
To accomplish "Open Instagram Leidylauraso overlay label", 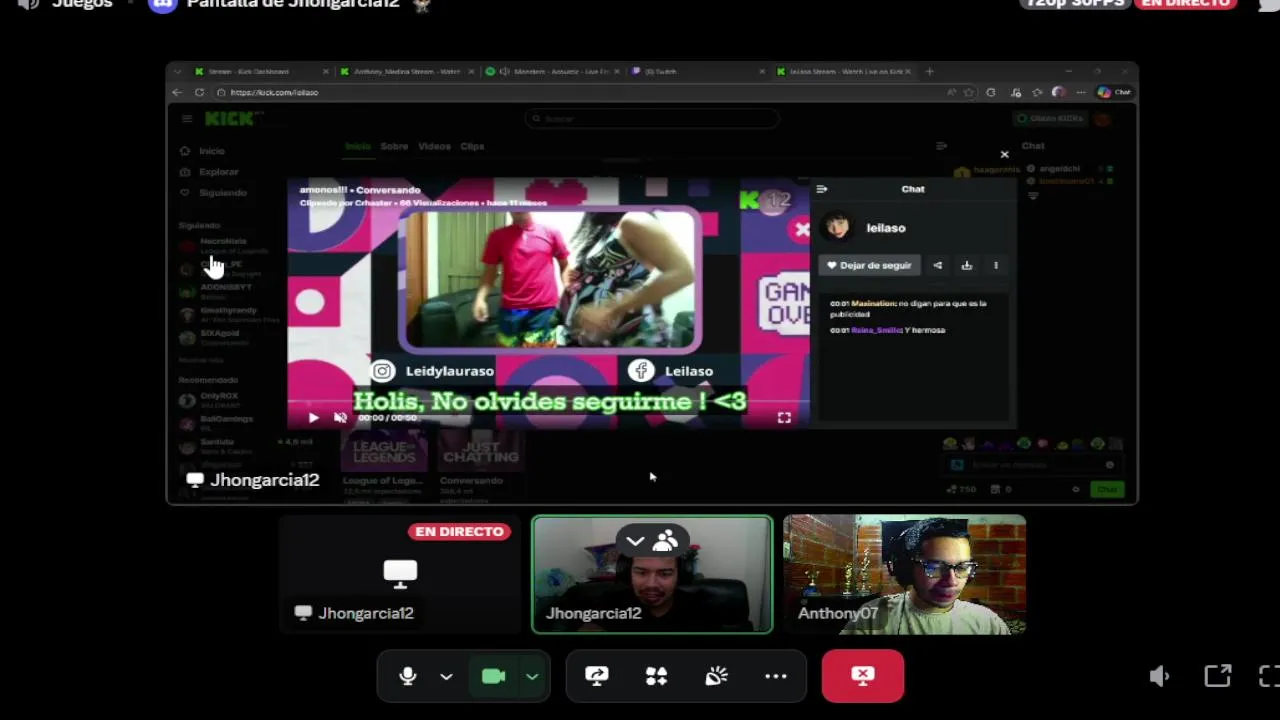I will 433,371.
